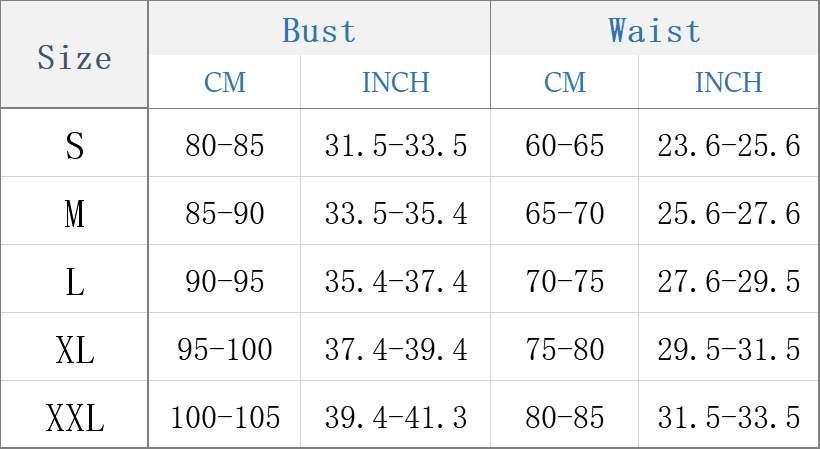Screen dimensions: 820x449
Task: Click the S size row label
Action: [x=74, y=146]
